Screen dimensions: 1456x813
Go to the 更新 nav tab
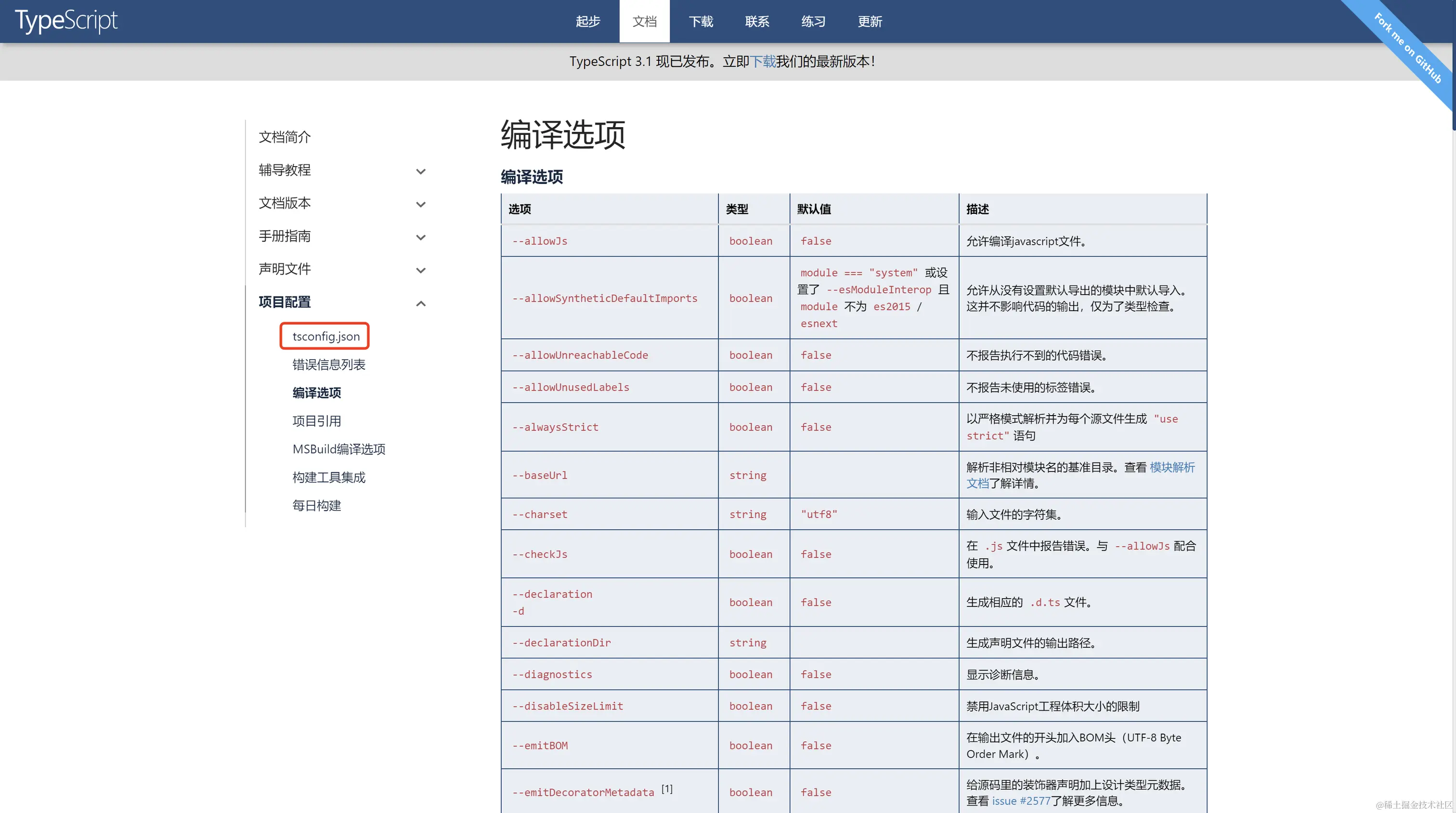[870, 22]
